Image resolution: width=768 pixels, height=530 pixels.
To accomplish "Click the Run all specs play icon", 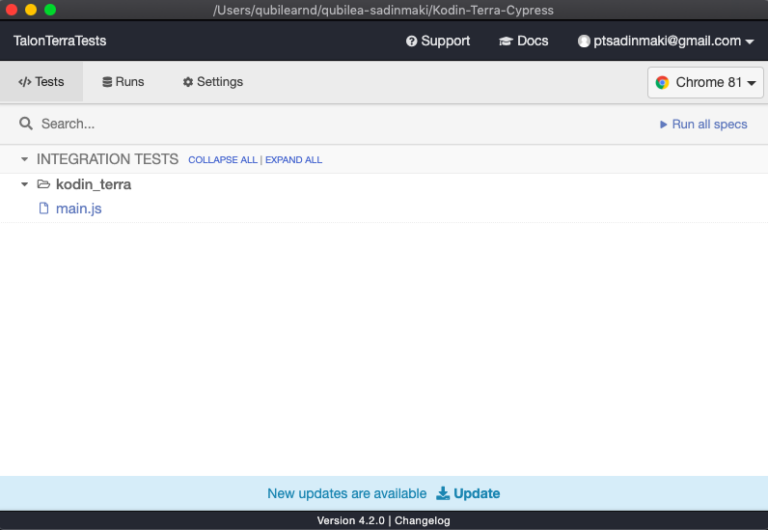I will pos(663,124).
